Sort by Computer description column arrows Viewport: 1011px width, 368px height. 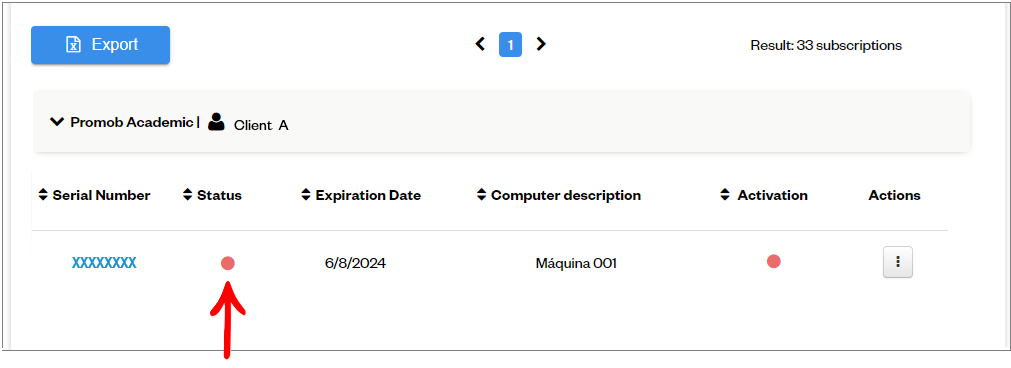(482, 195)
